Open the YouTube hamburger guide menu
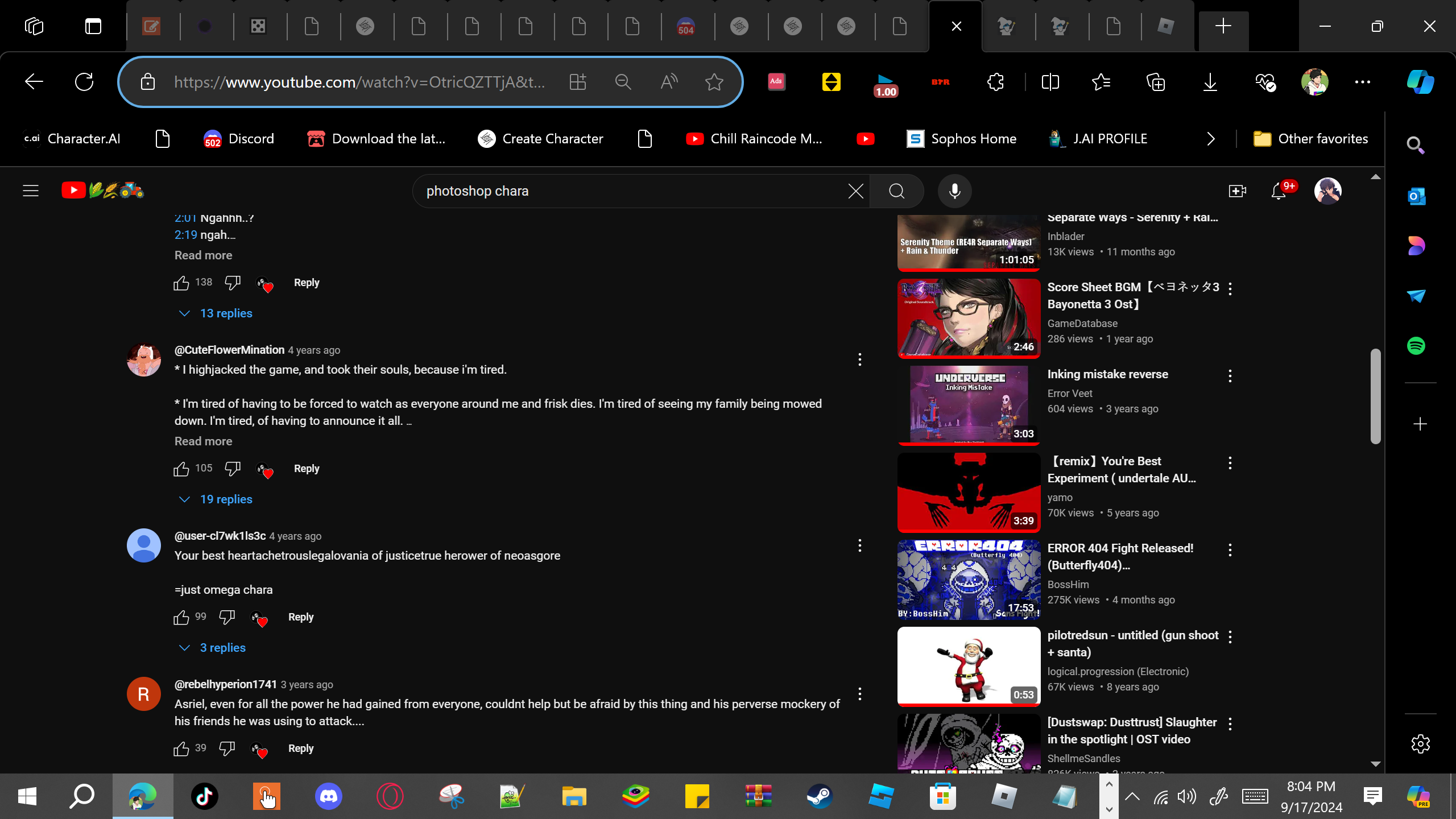 (31, 191)
